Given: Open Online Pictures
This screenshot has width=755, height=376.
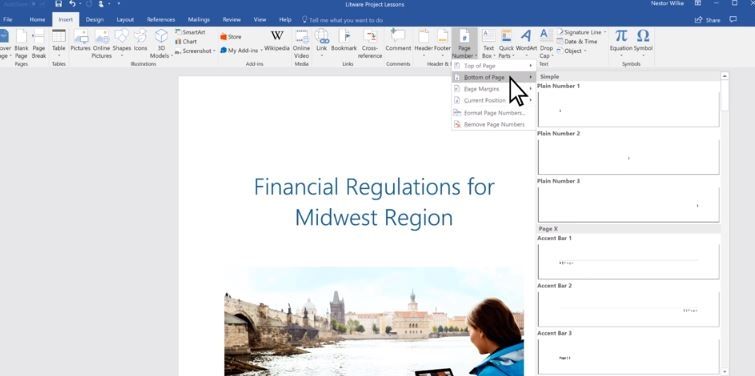Looking at the screenshot, I should pos(102,43).
